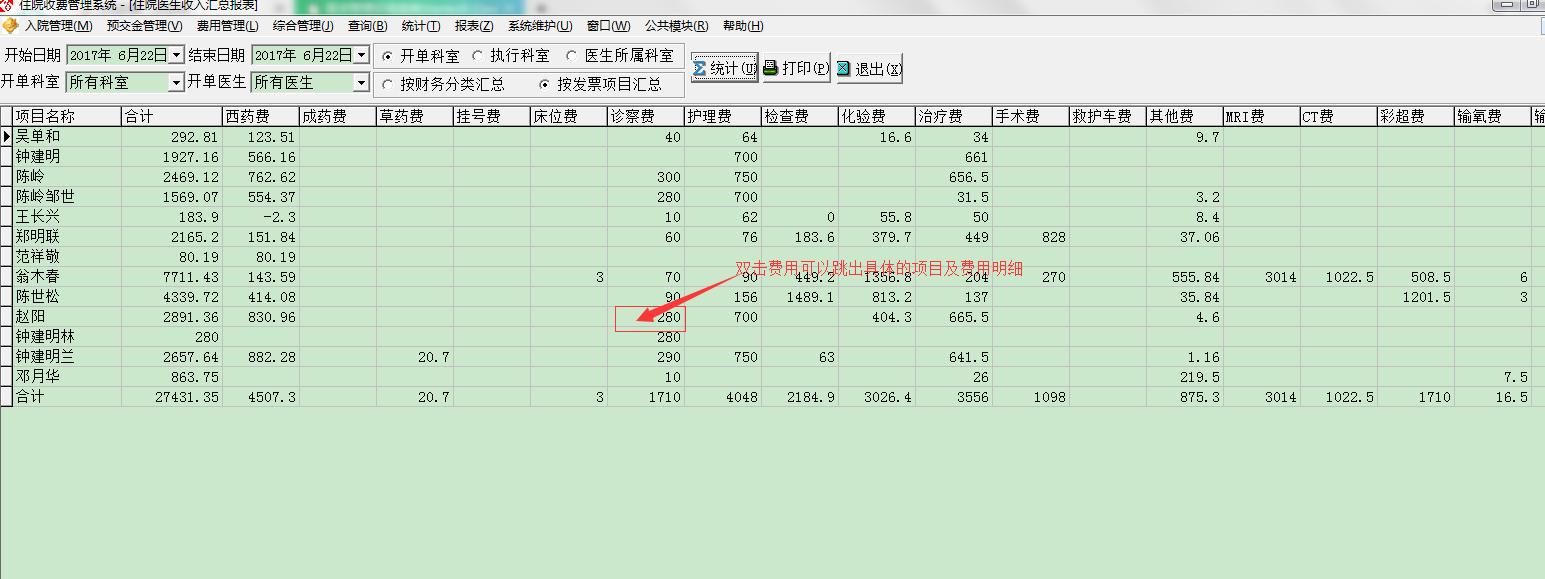Select the row for 翁木春

click(772, 277)
